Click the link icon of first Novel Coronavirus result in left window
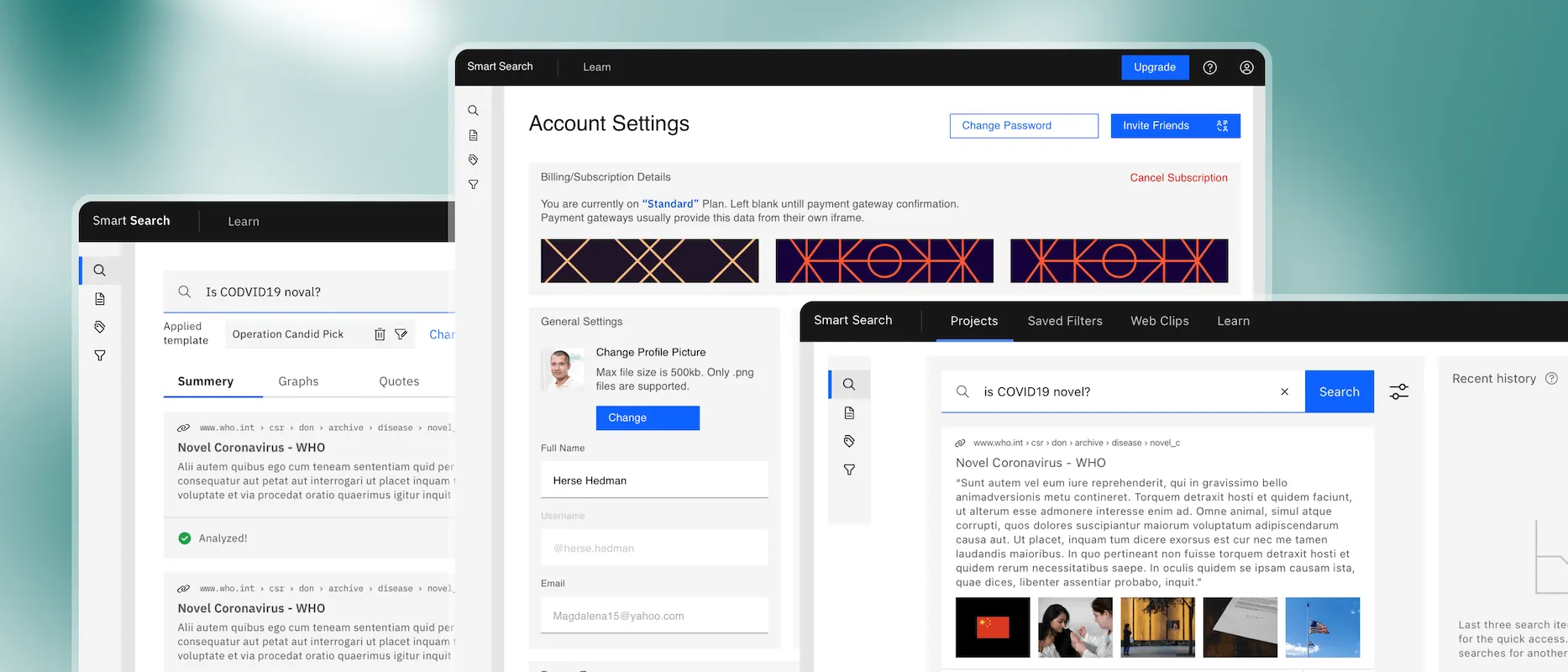This screenshot has height=672, width=1568. [x=183, y=428]
